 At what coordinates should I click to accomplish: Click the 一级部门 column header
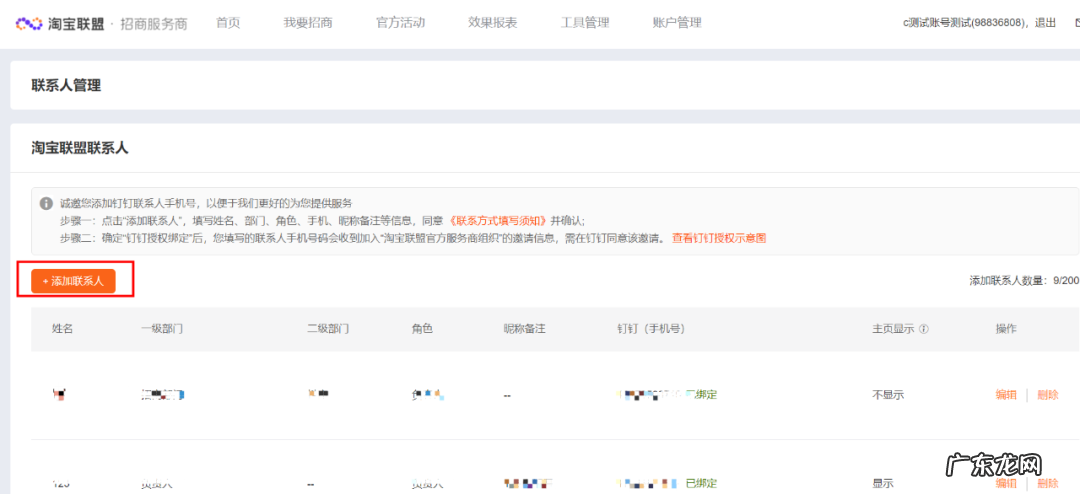[x=162, y=329]
